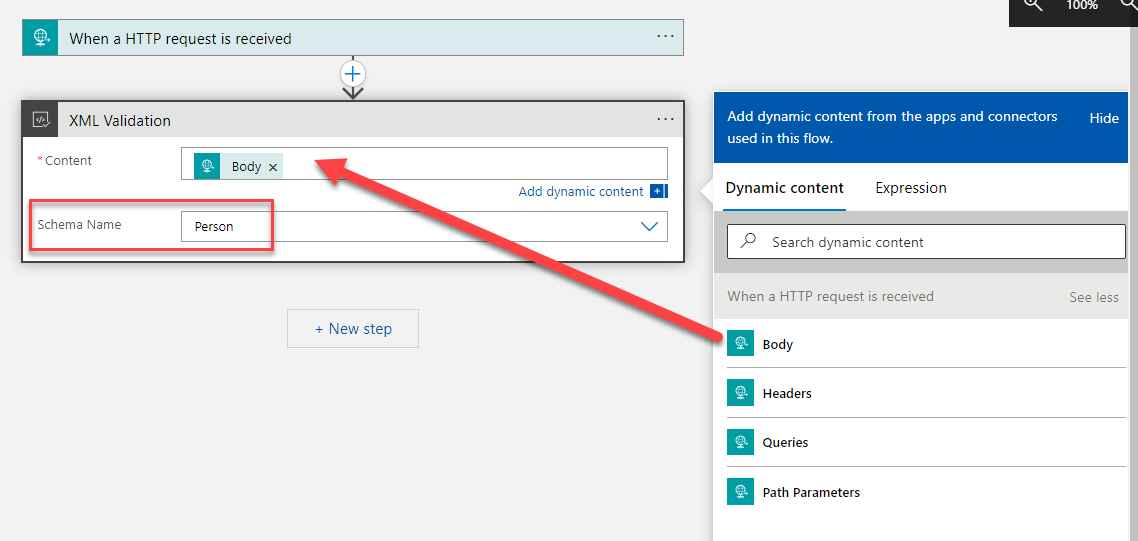Hide the dynamic content panel

[1104, 118]
